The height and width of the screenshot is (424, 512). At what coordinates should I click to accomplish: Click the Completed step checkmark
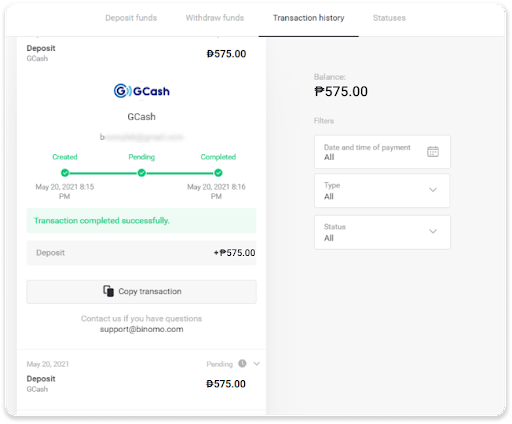(218, 173)
